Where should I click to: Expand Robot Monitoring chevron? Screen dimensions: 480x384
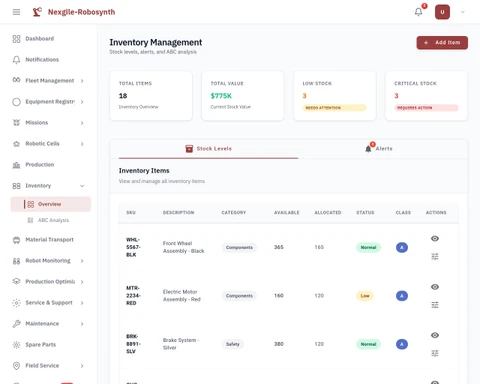point(82,261)
